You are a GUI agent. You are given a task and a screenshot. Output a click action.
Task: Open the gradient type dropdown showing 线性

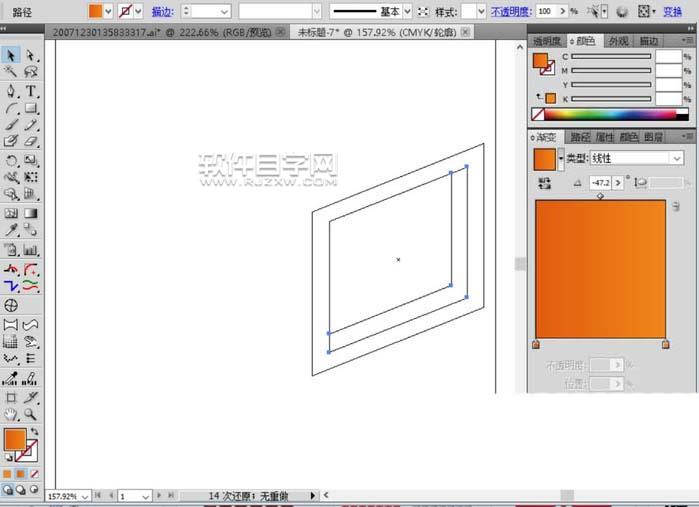677,158
